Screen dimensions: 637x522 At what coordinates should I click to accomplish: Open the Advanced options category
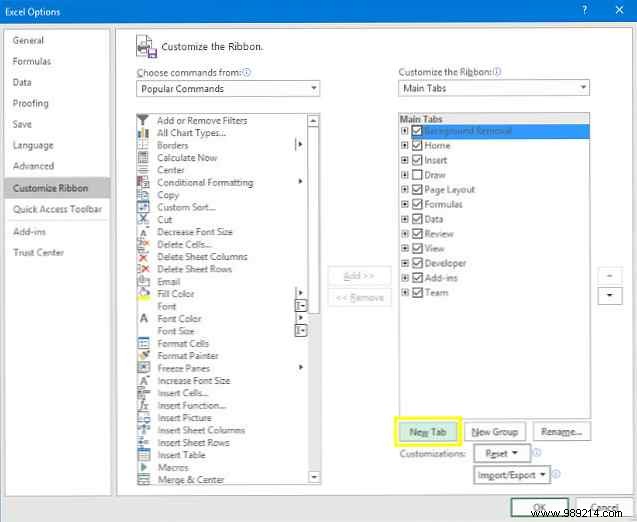(x=33, y=166)
